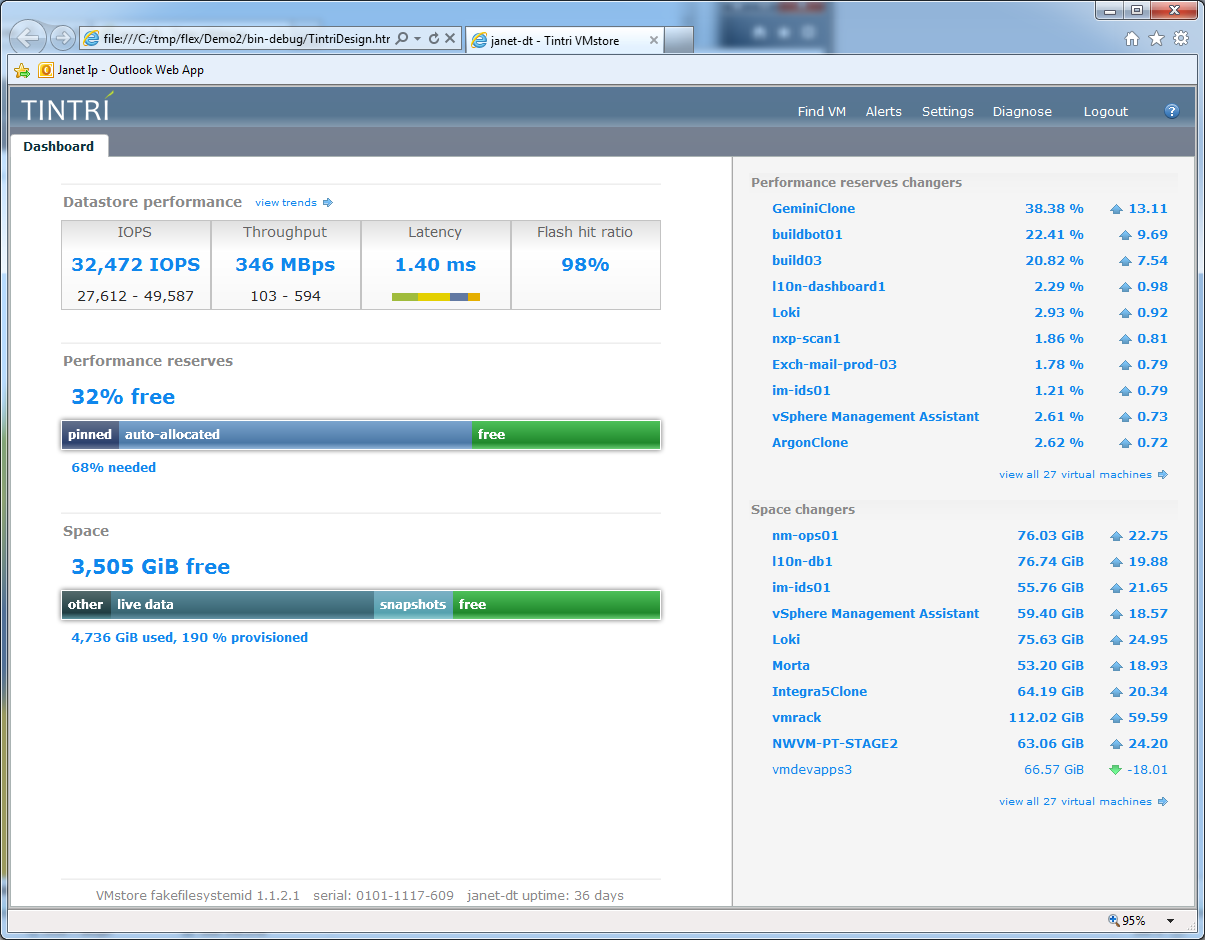The image size is (1205, 940).
Task: Click the Add to Favorites bar star icon
Action: pos(22,70)
